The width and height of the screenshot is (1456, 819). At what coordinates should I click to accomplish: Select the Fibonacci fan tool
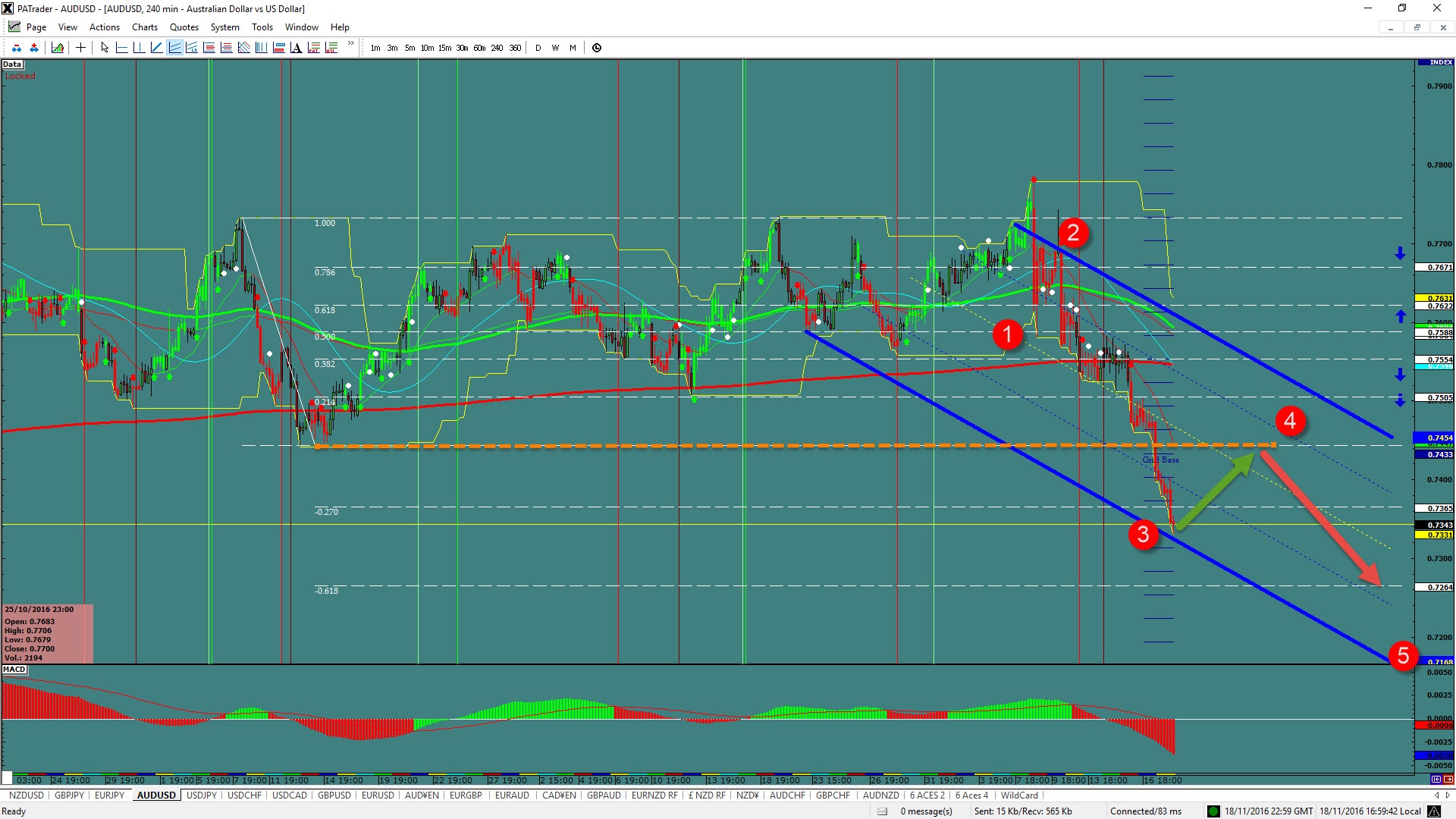click(x=243, y=48)
